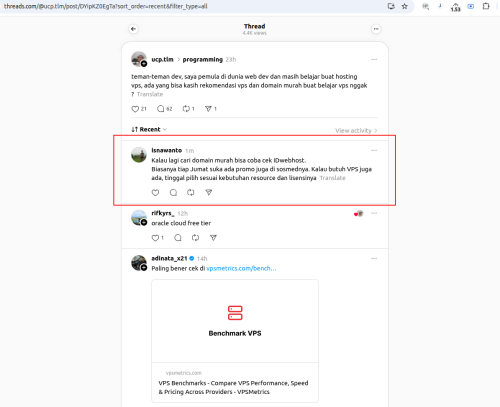Viewport: 500px width, 407px height.
Task: Like isnawanto's reply
Action: (x=155, y=192)
